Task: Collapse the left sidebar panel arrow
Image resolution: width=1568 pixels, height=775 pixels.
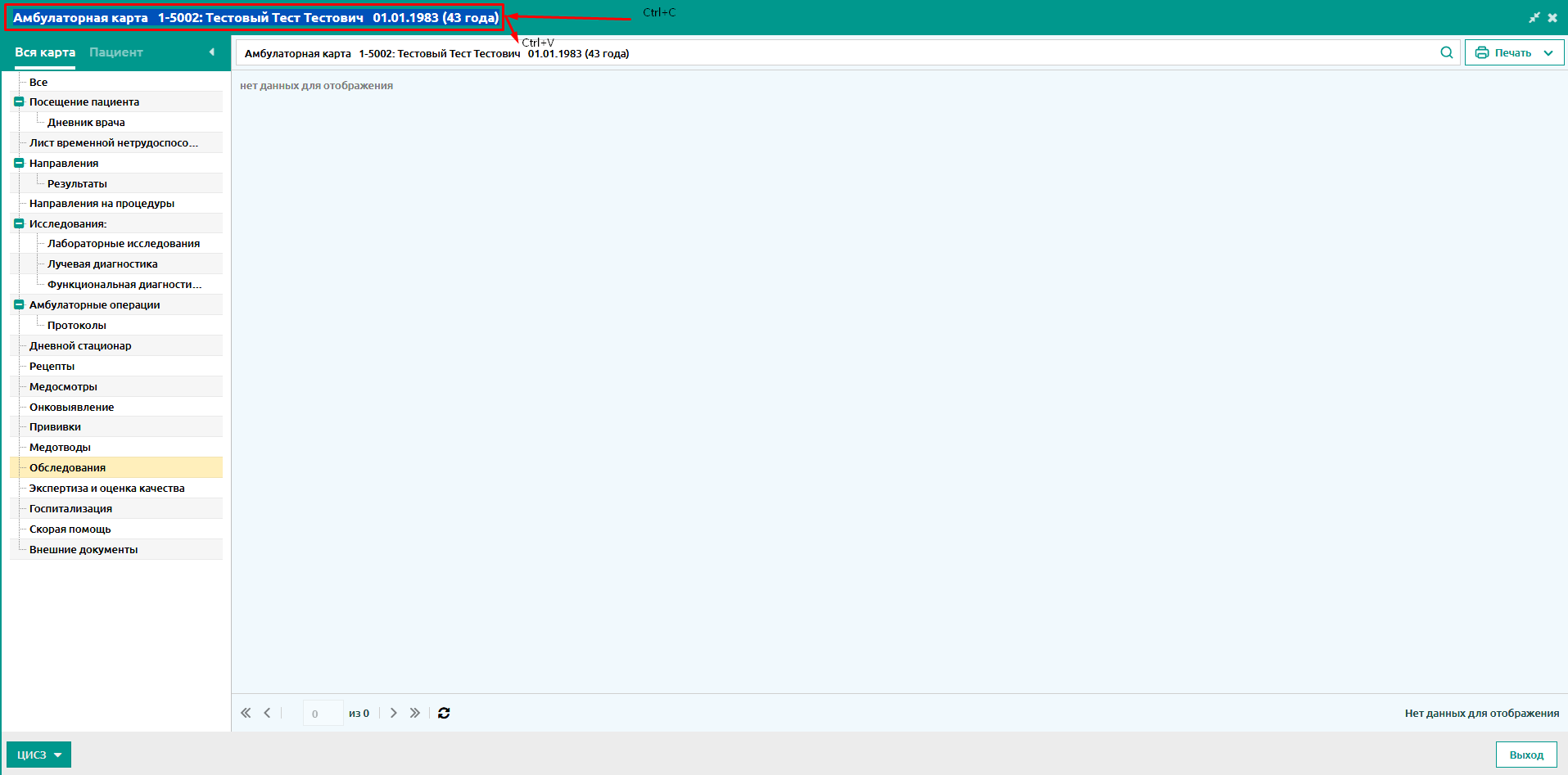Action: pyautogui.click(x=211, y=52)
